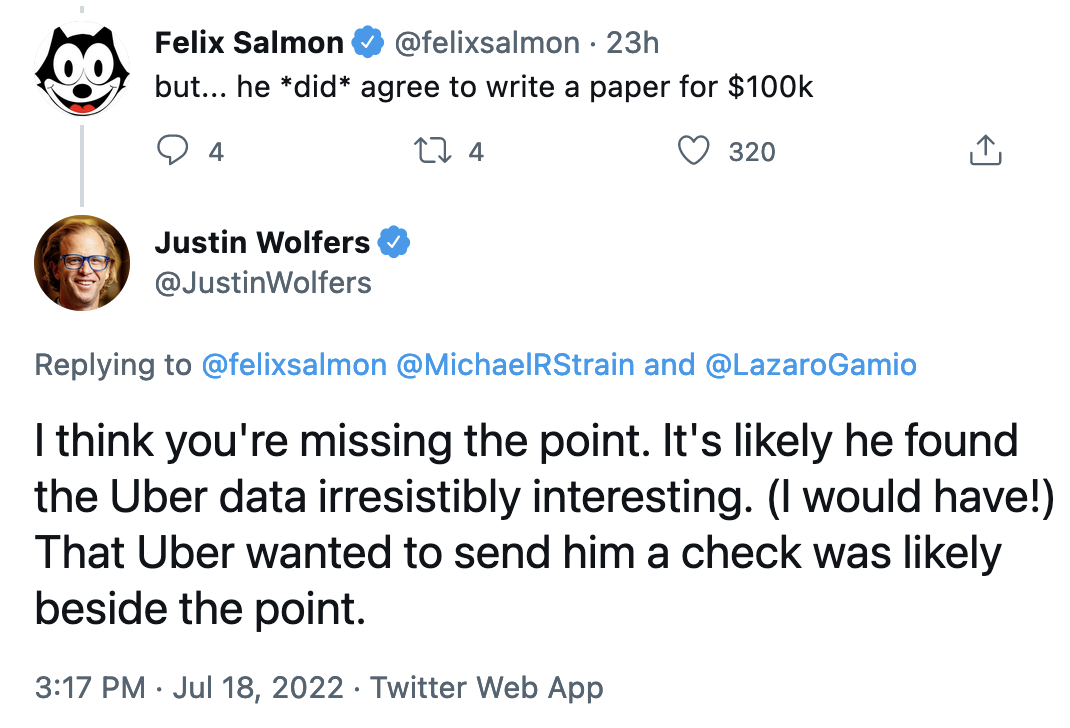The height and width of the screenshot is (728, 1070).
Task: Click the 3:17 PM · Jul 18, 2022 timestamp
Action: tap(190, 688)
